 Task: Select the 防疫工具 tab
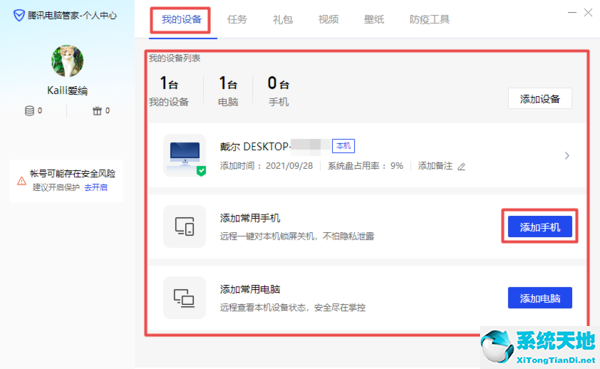click(x=429, y=19)
